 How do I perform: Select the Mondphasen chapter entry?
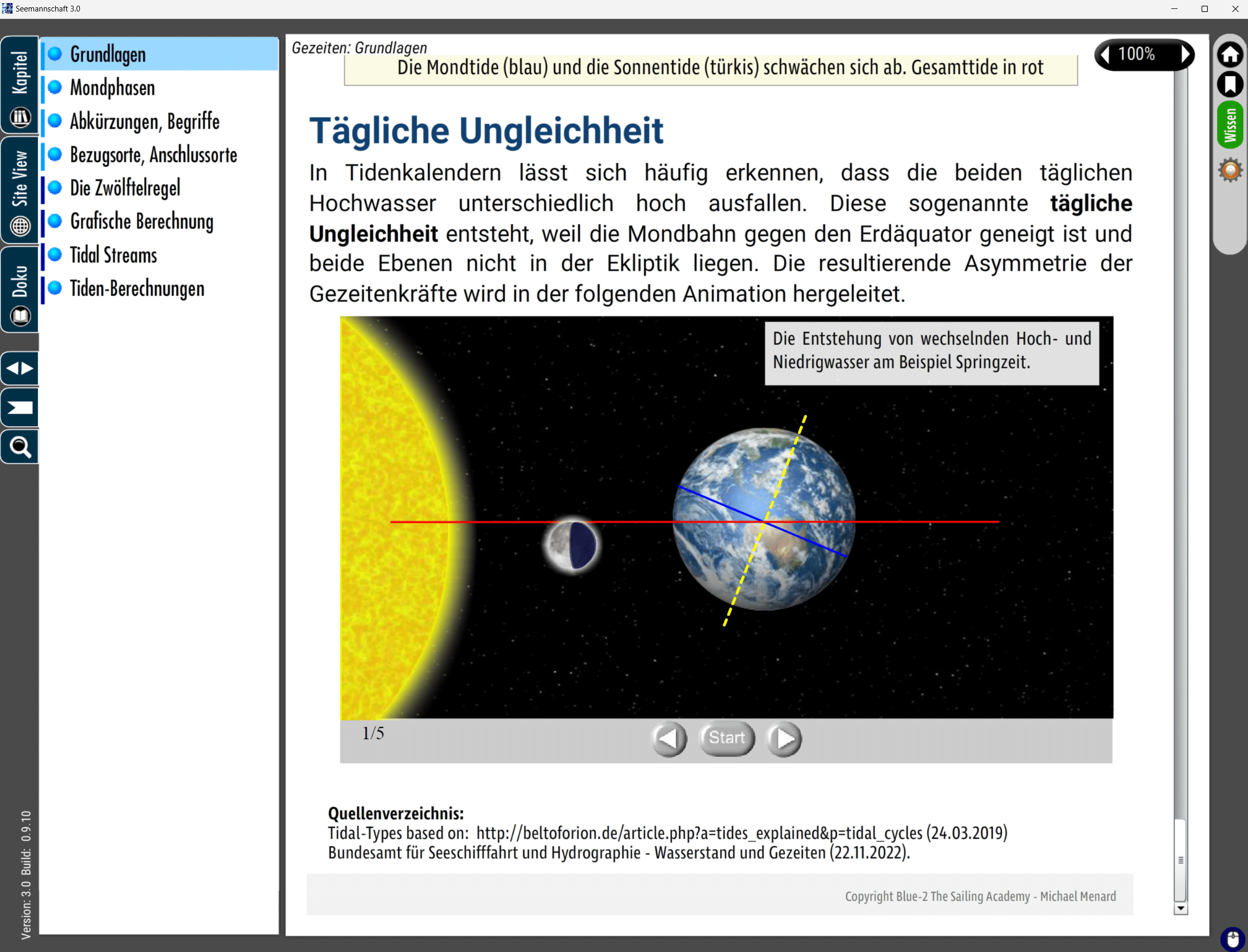click(x=112, y=88)
